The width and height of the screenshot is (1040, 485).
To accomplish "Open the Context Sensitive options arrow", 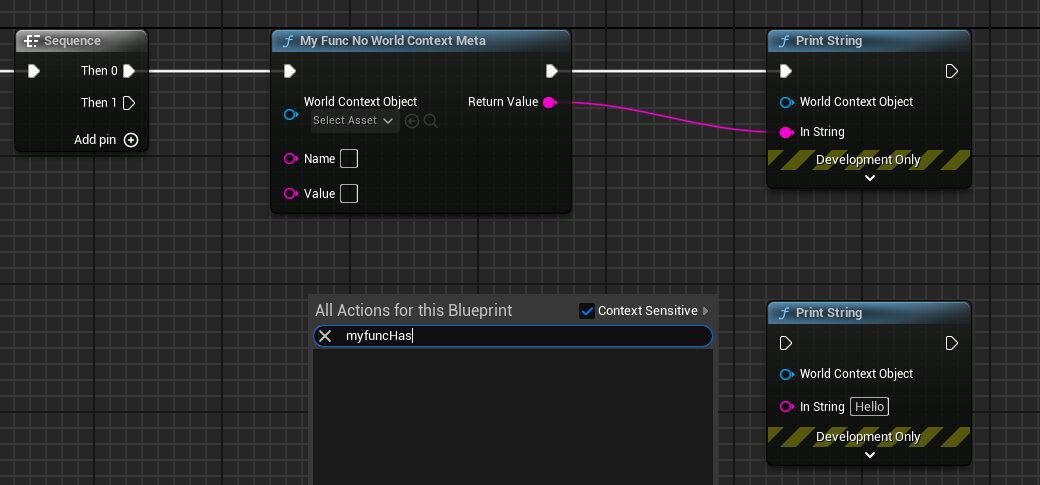I will (706, 311).
